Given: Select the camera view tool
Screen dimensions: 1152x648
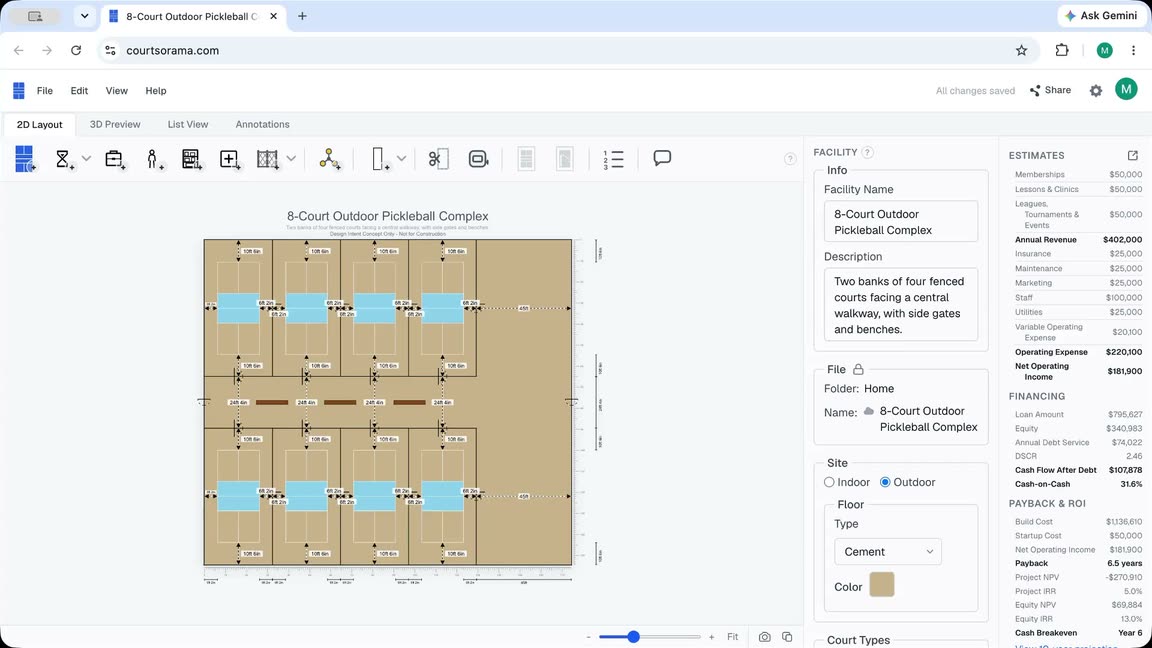Looking at the screenshot, I should pos(478,159).
